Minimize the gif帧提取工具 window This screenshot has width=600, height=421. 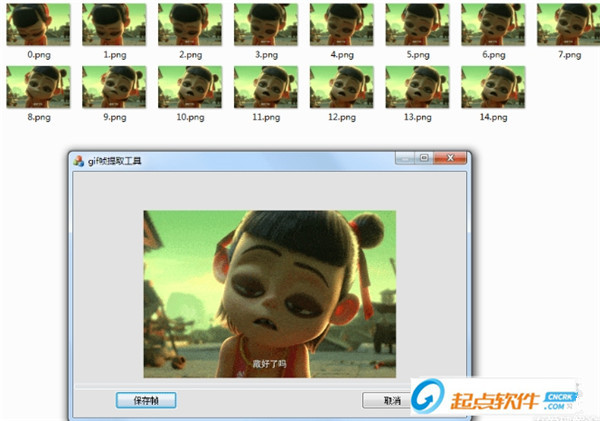(x=405, y=158)
